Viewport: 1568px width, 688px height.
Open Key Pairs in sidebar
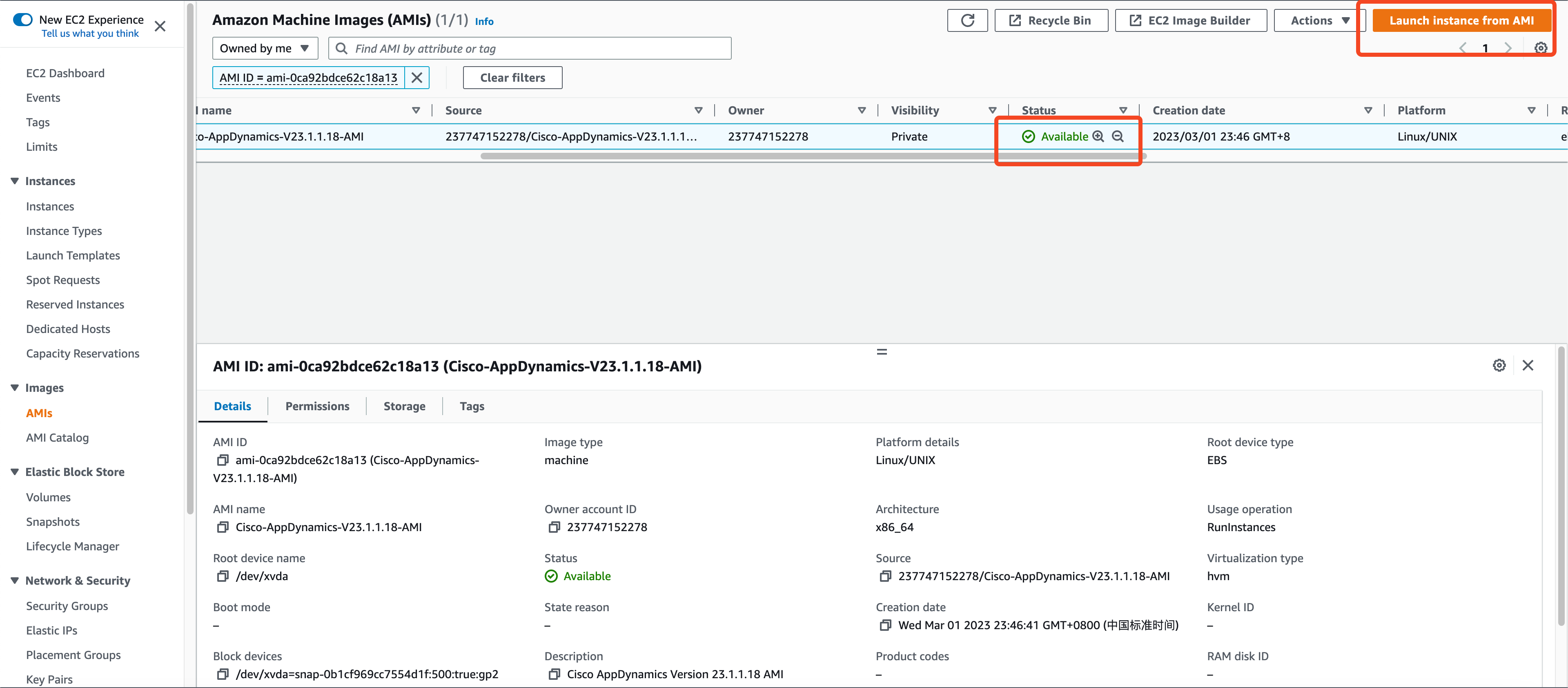(49, 679)
